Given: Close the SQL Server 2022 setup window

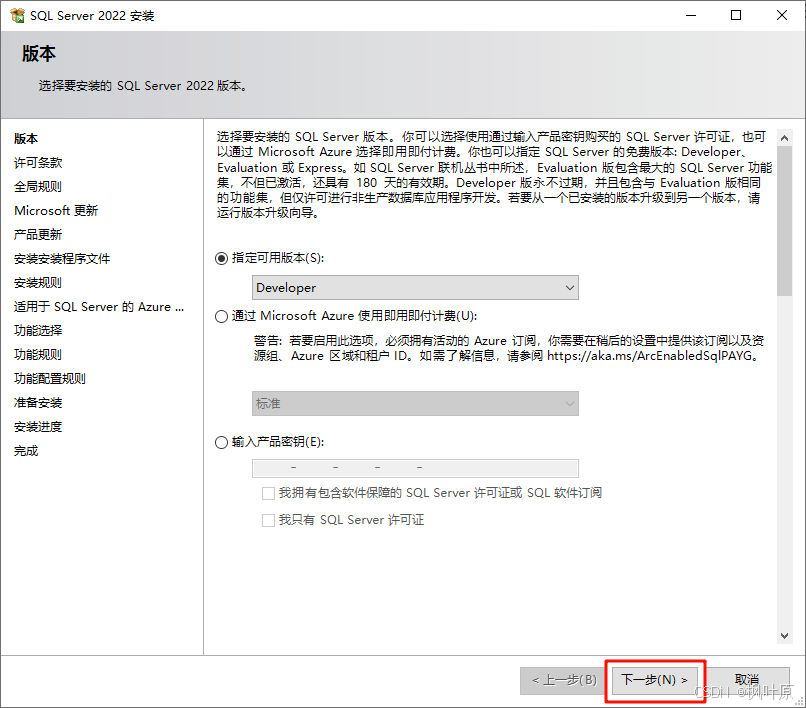Looking at the screenshot, I should point(782,15).
